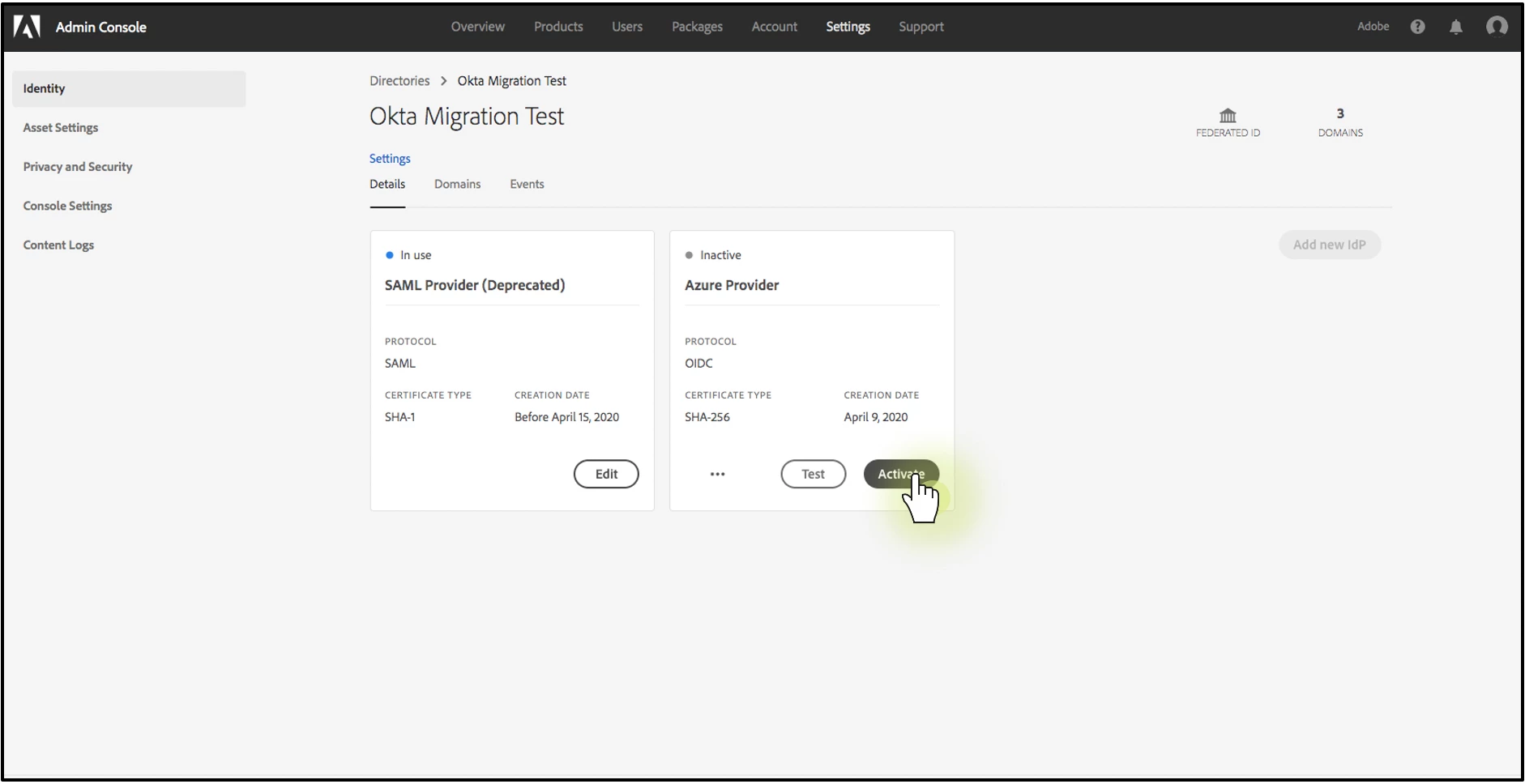Click the Okta Migration Test breadcrumb text
The image size is (1525, 784).
click(511, 81)
